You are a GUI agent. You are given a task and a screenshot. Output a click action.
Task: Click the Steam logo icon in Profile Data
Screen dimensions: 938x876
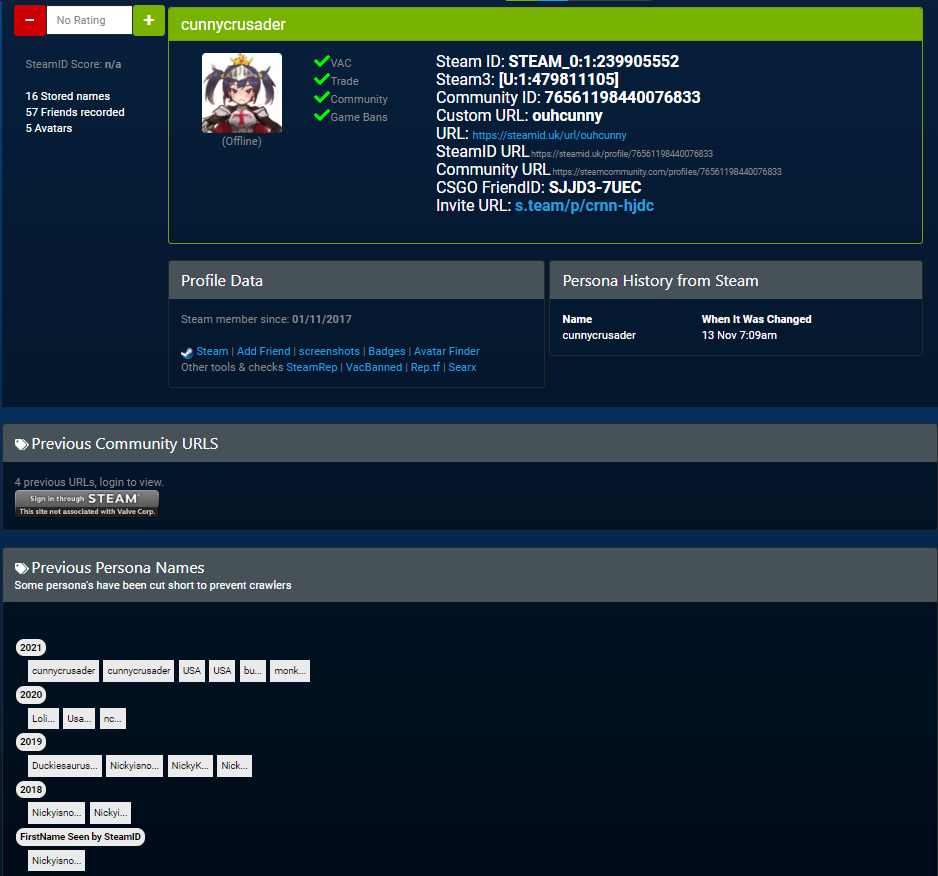[x=187, y=352]
